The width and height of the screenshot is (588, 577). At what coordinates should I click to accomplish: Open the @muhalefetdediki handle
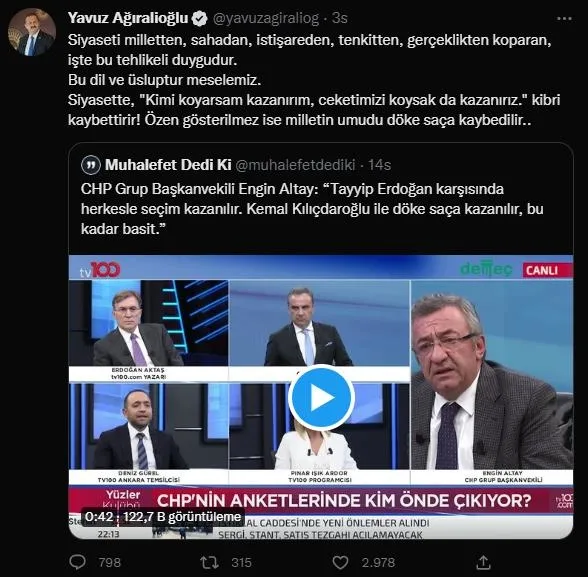point(295,165)
